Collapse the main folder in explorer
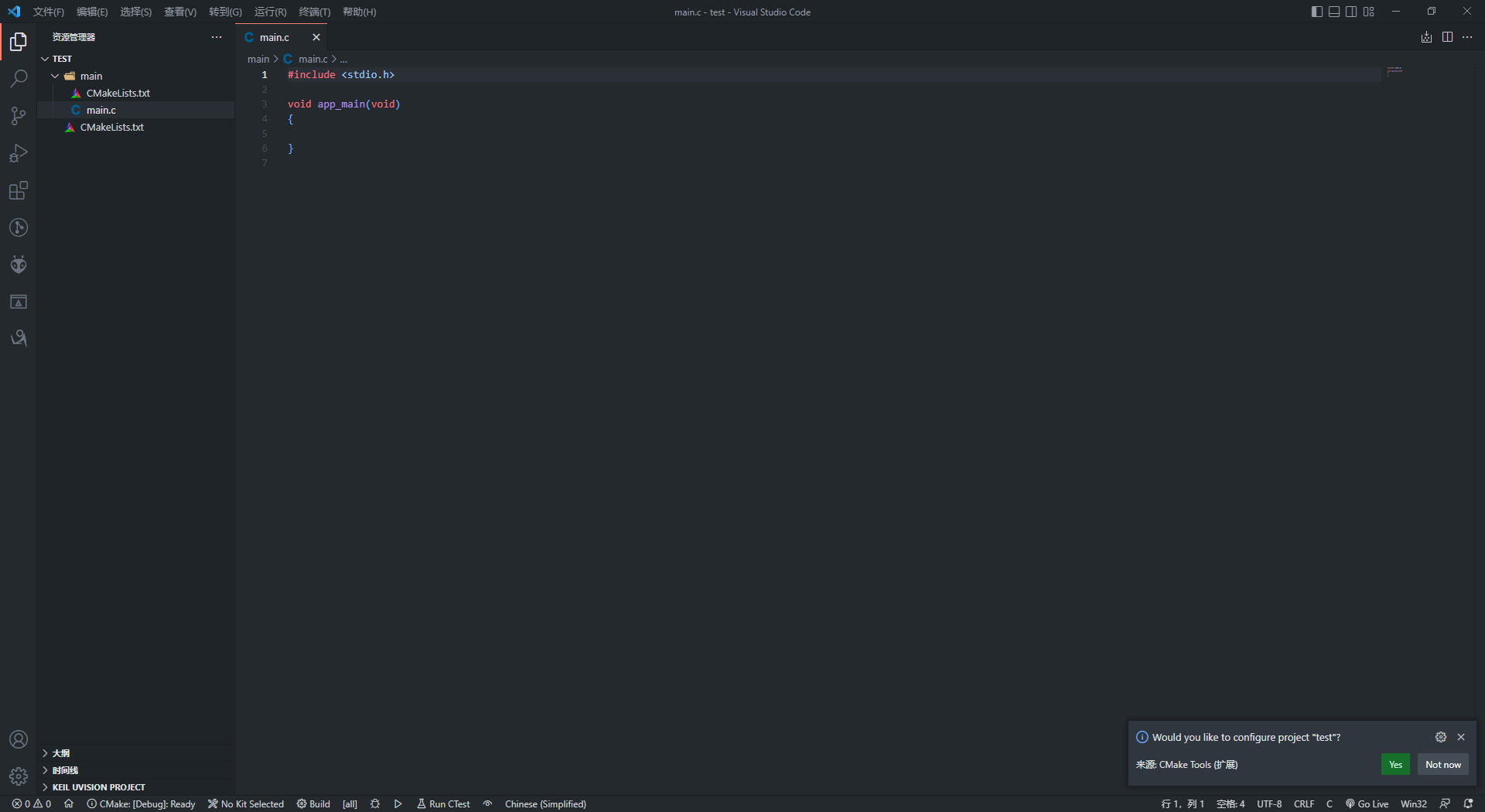 [x=135, y=76]
